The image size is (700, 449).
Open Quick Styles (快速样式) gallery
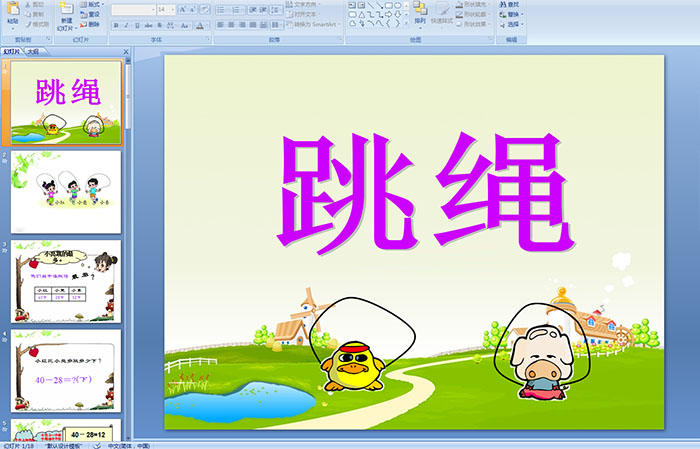click(x=442, y=15)
